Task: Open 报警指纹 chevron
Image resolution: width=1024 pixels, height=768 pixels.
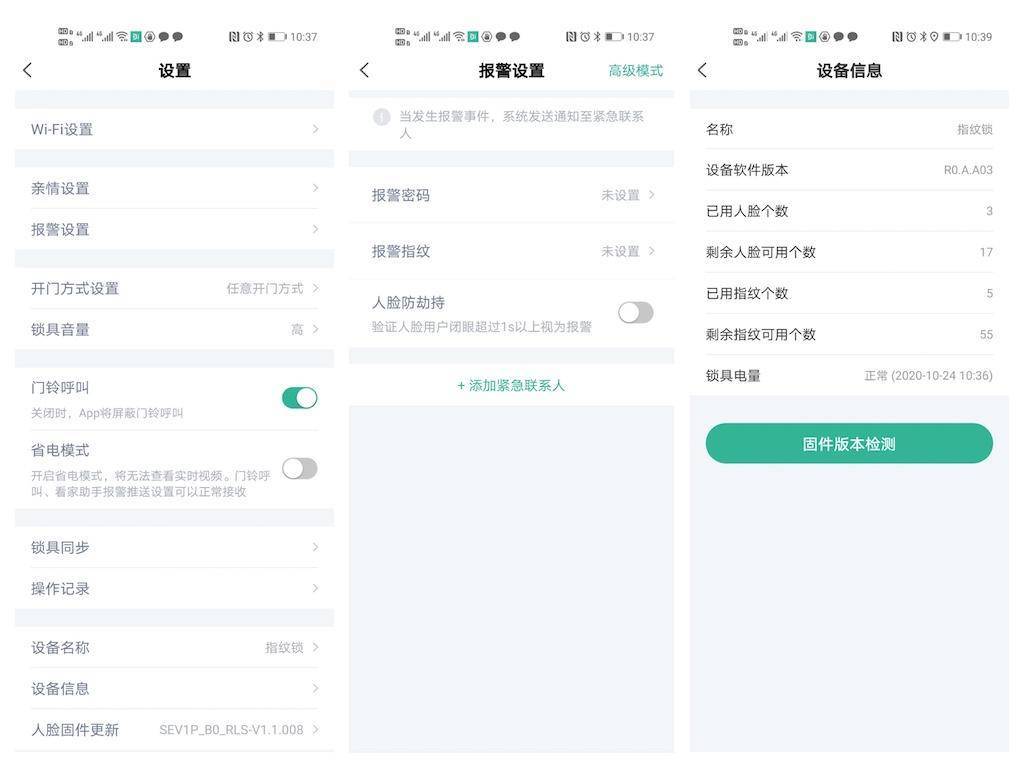Action: pyautogui.click(x=652, y=251)
